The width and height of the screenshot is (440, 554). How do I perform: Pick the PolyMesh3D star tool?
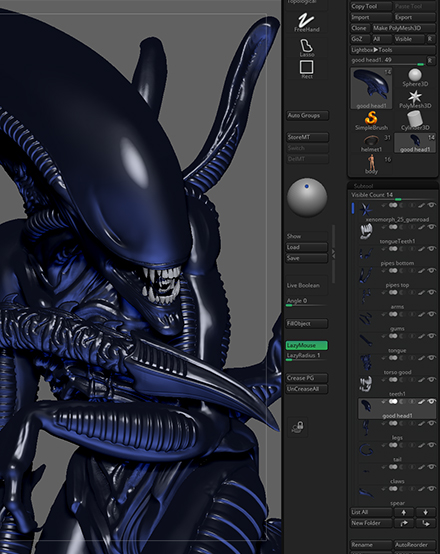point(415,99)
